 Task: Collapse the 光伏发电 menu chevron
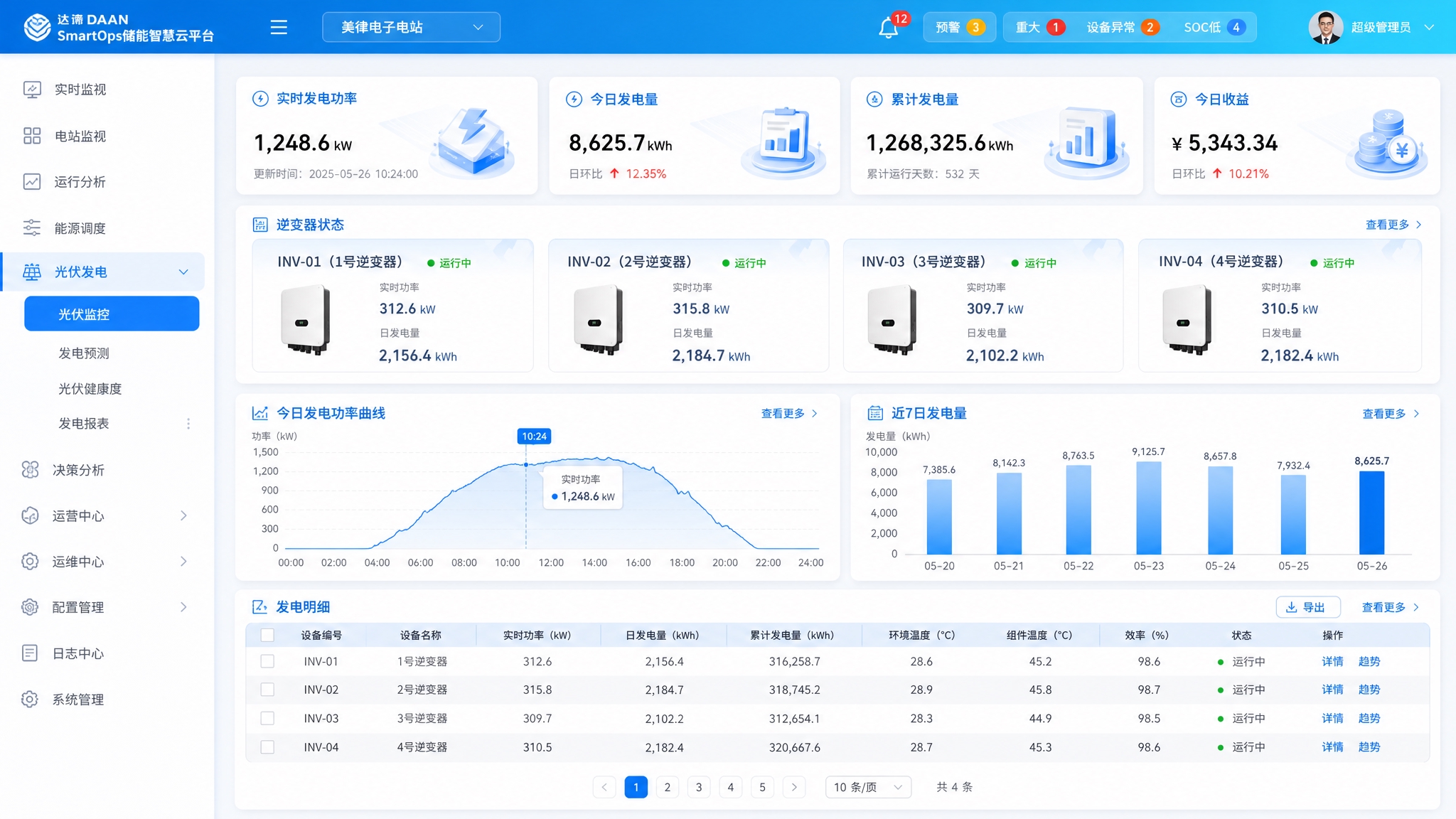click(183, 272)
